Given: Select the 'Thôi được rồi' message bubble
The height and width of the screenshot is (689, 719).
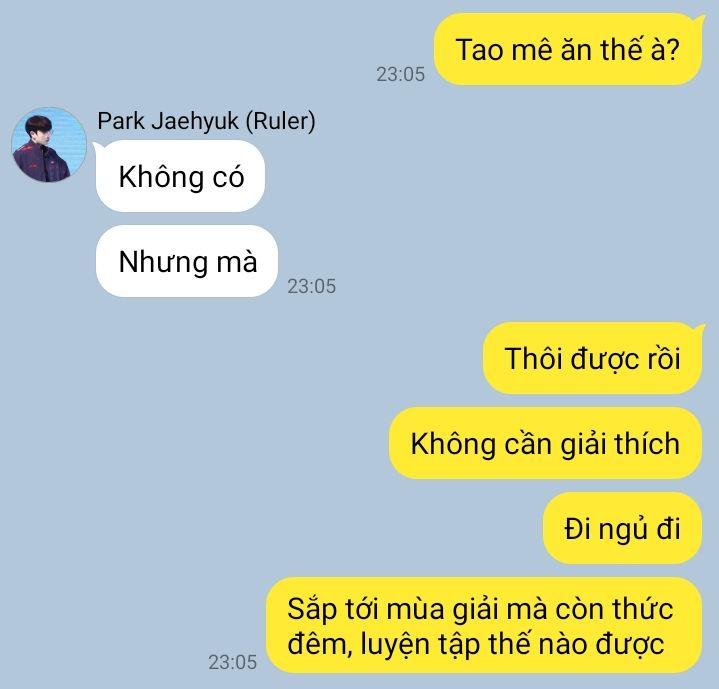Looking at the screenshot, I should pyautogui.click(x=592, y=358).
